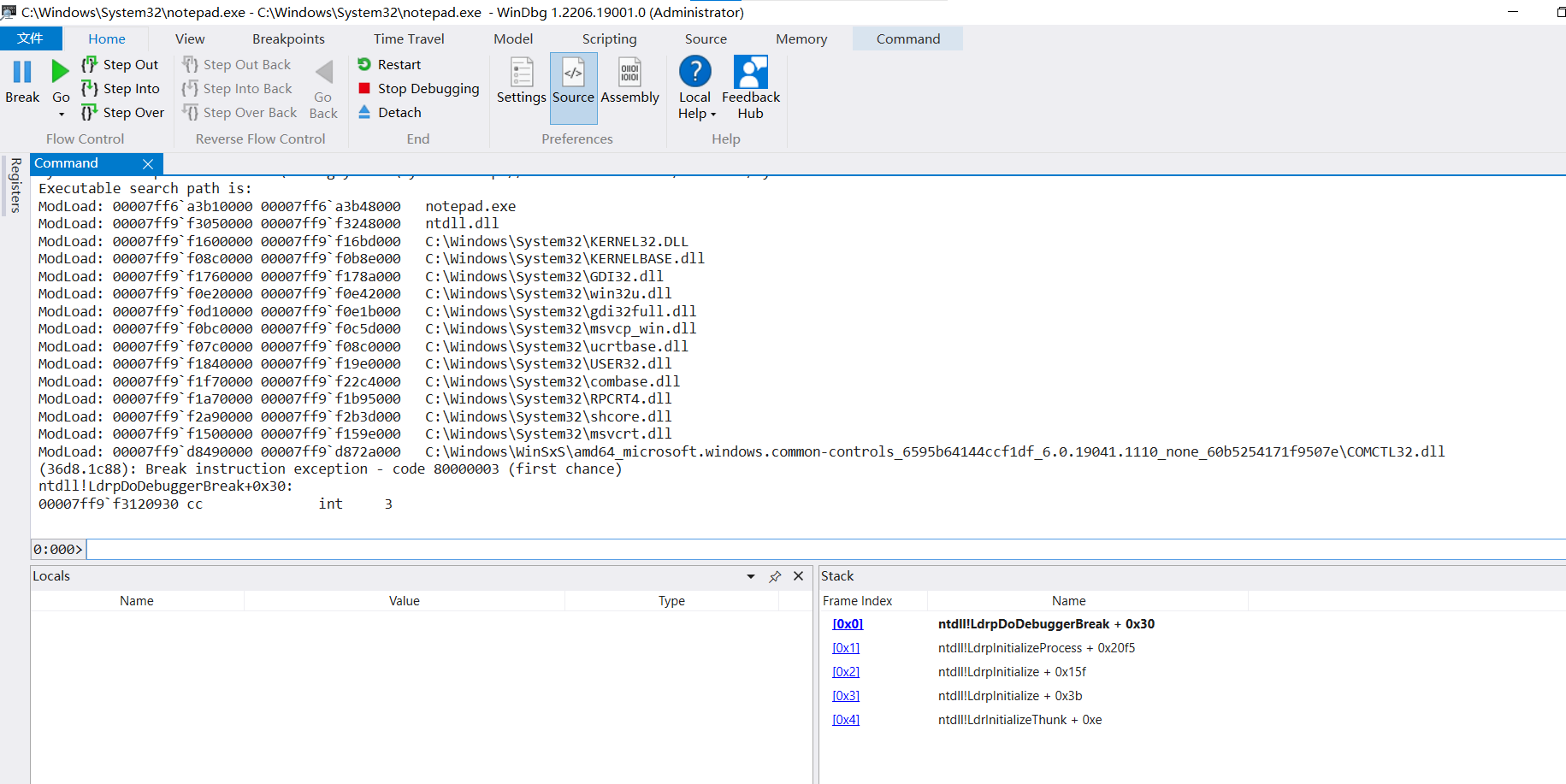Open stack frame [0x4] link
Screen dimensions: 1566x784
846,720
